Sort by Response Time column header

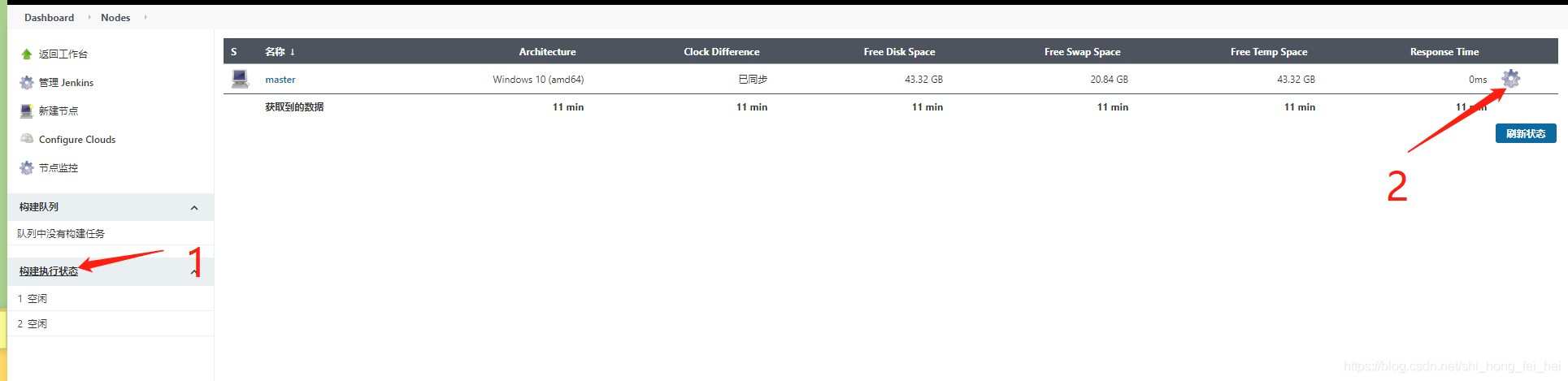point(1444,51)
